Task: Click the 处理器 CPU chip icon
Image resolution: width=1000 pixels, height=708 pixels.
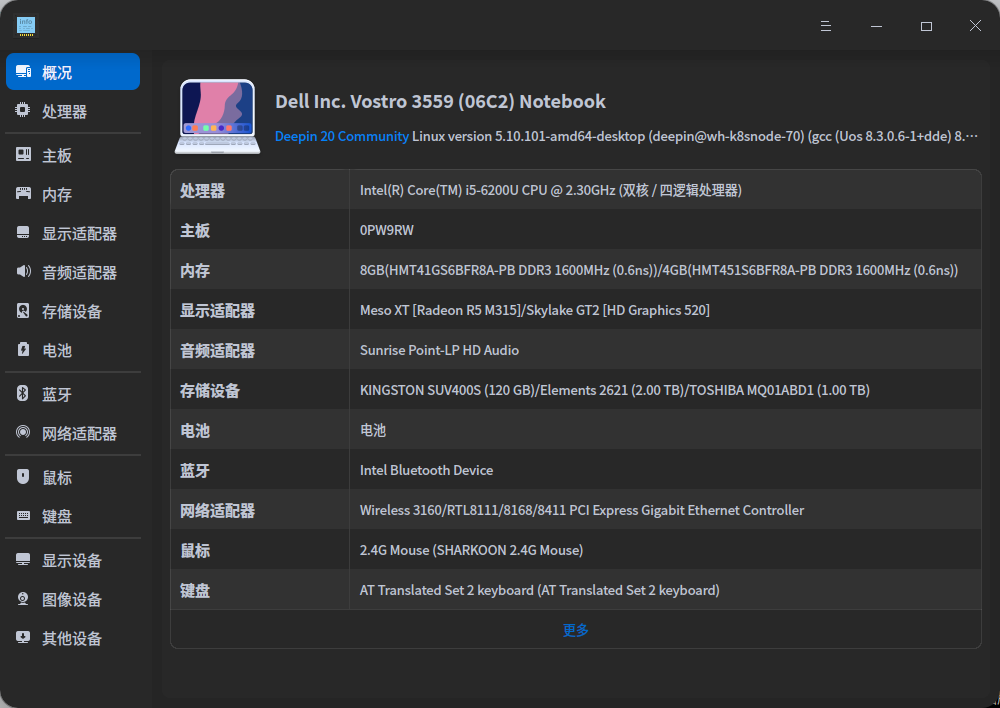Action: 23,110
